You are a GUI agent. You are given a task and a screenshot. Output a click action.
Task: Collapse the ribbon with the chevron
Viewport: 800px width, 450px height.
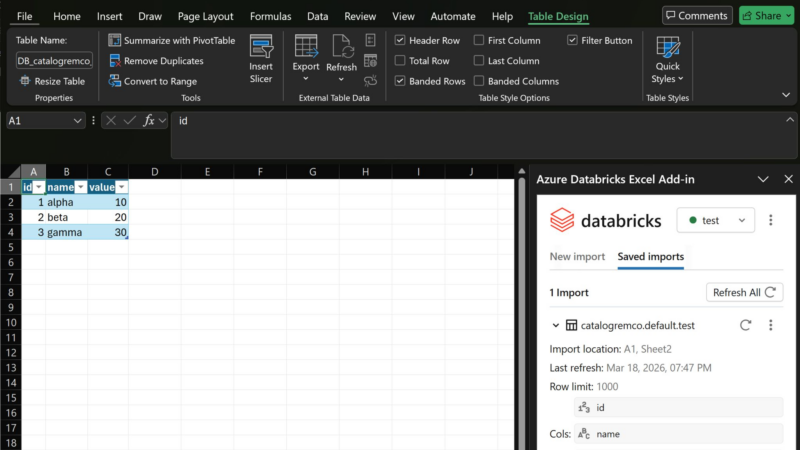click(786, 95)
